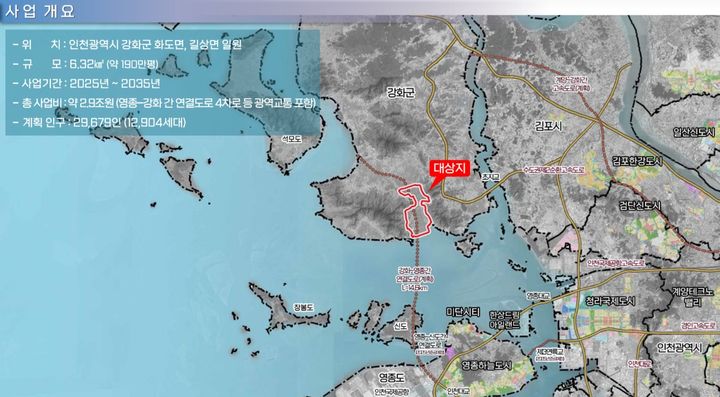Select the 계양-강화간 고속도로(계획) label
The width and height of the screenshot is (720, 397).
[x=570, y=84]
